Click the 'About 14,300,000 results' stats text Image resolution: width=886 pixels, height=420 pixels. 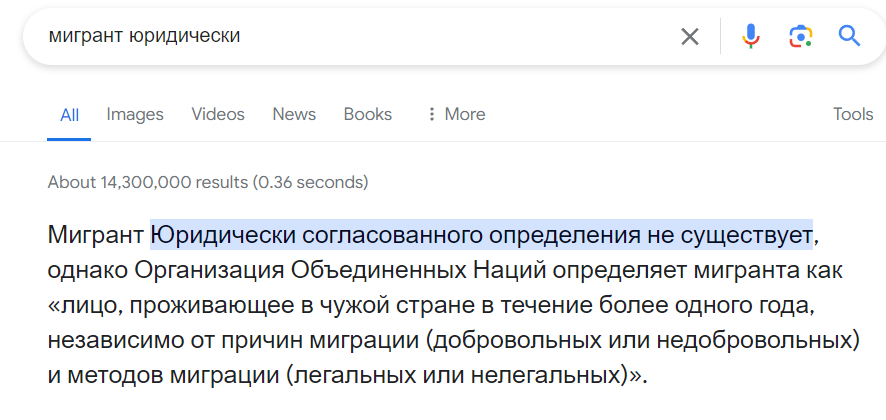208,183
